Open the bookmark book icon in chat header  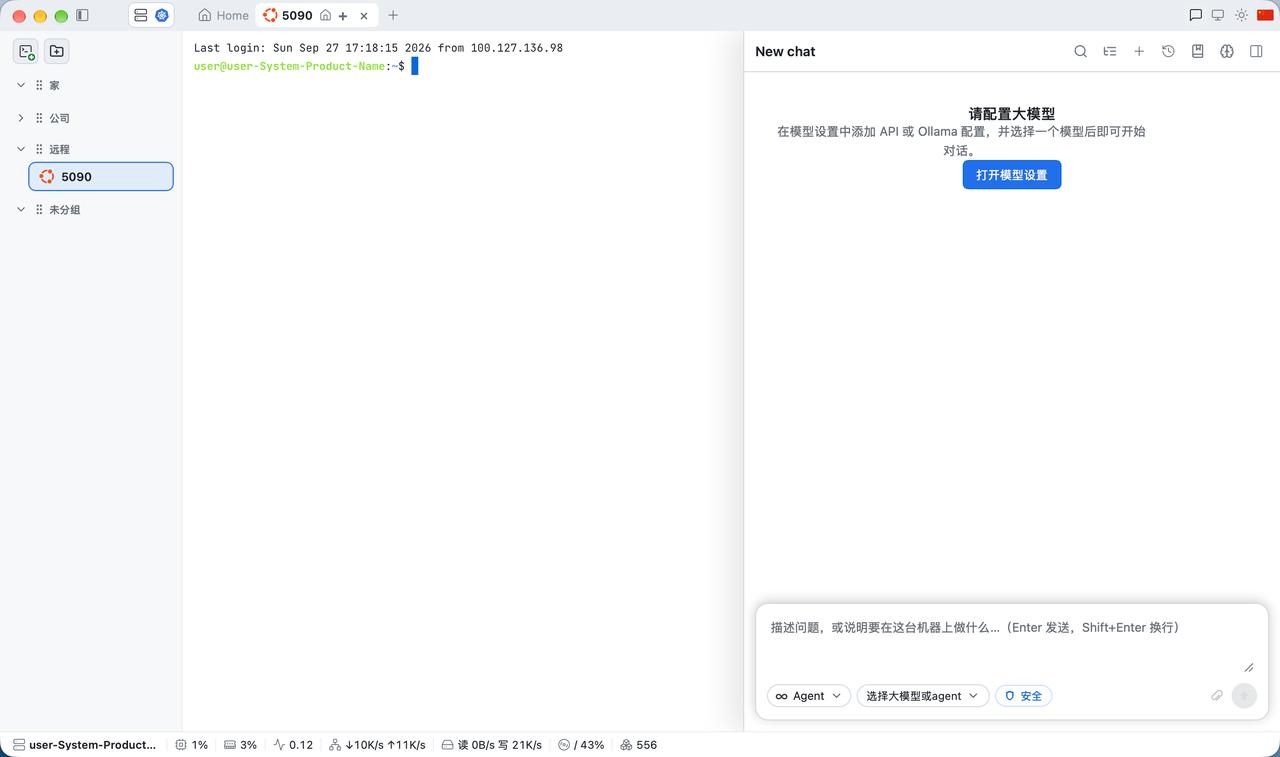pyautogui.click(x=1198, y=51)
